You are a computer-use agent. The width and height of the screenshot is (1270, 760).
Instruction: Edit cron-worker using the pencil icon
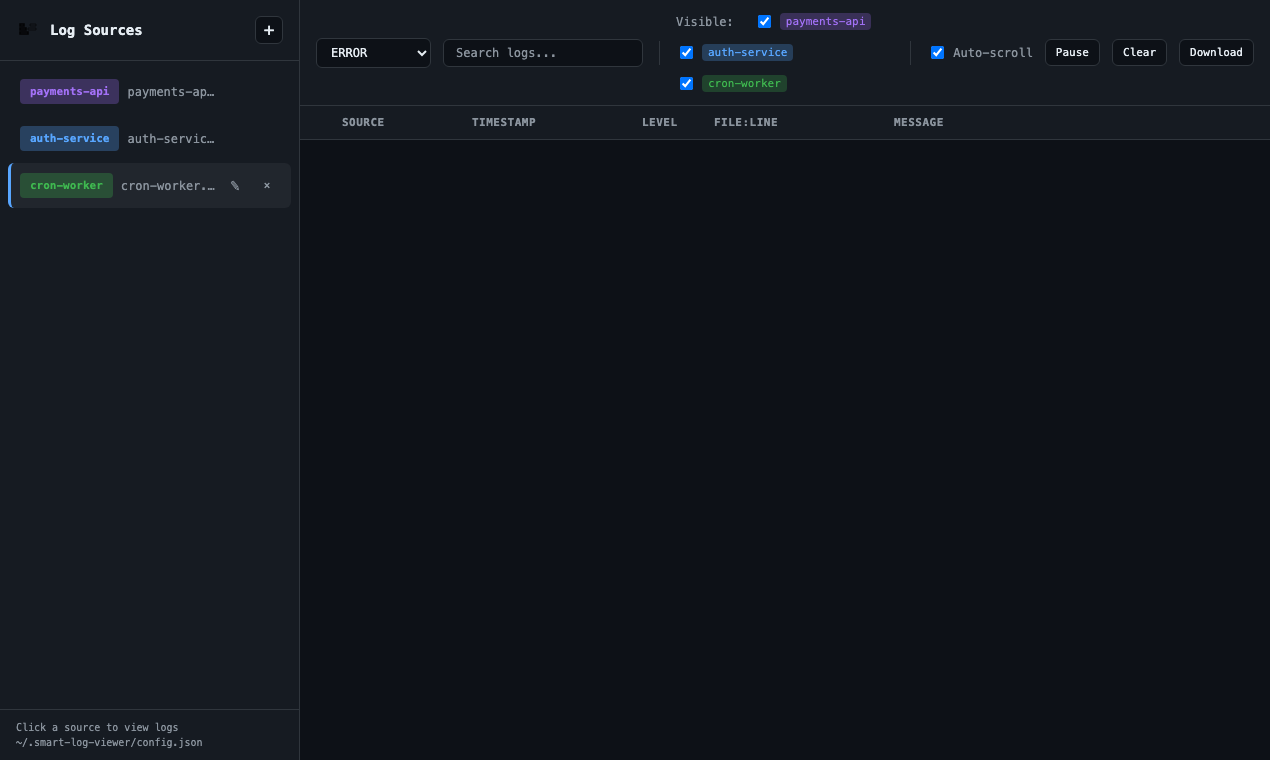coord(234,185)
